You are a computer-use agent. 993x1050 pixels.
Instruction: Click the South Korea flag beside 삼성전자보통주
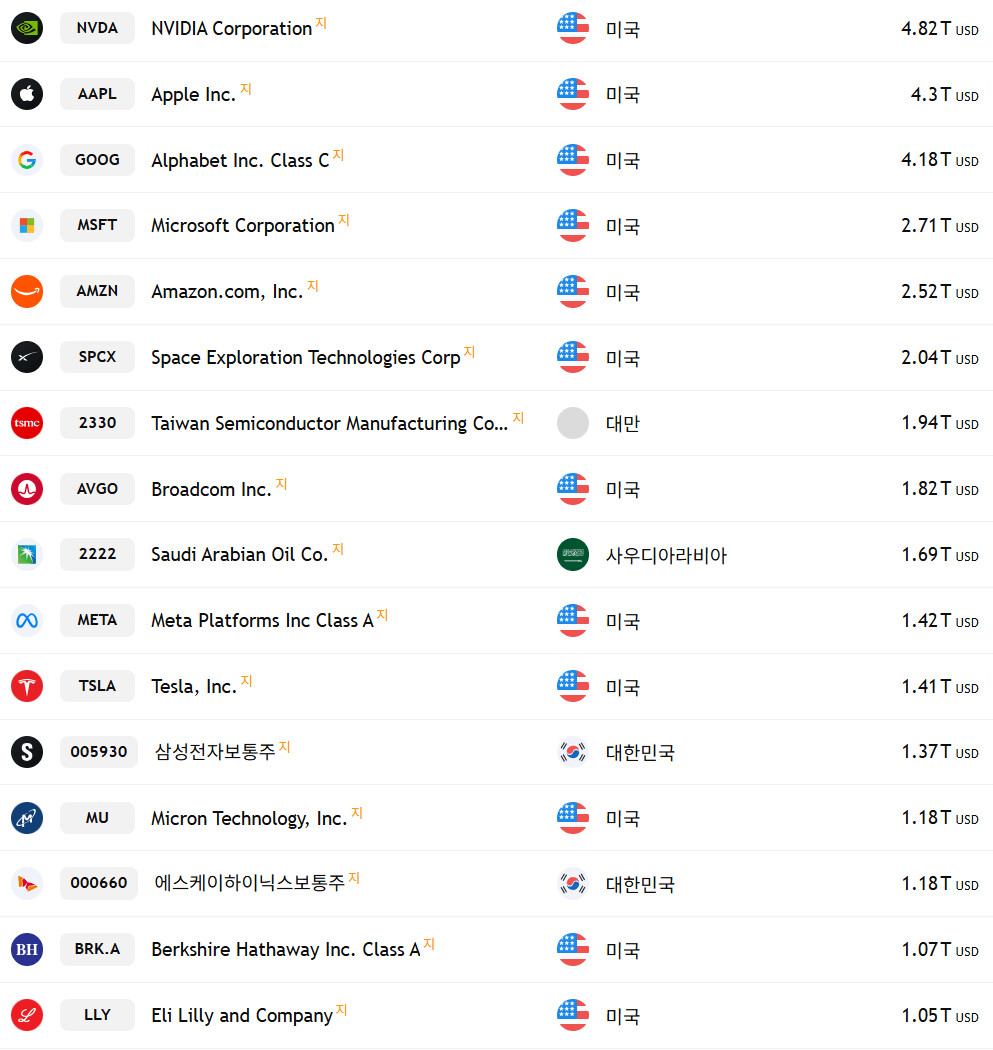pos(572,752)
